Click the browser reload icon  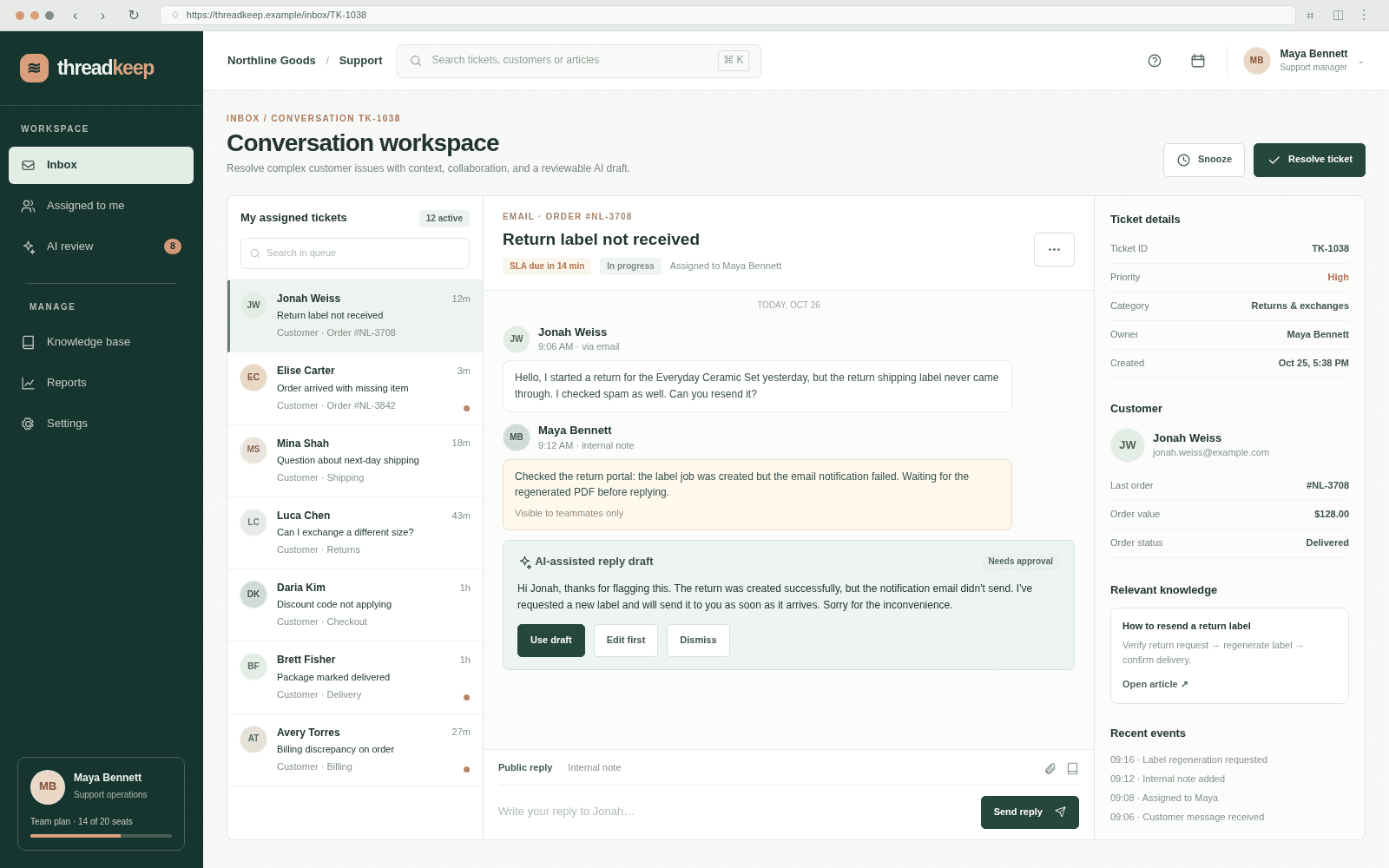134,15
